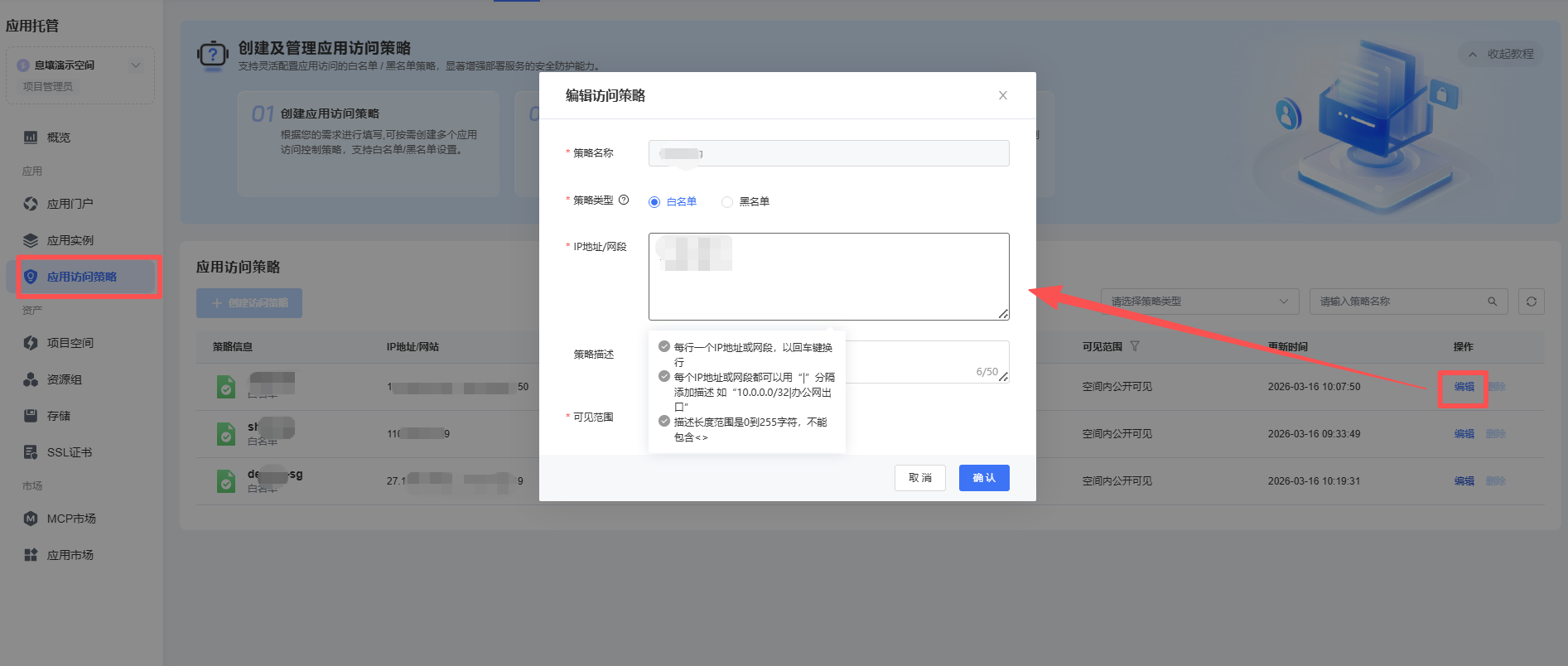Select the 黑名单 radio button
1568x666 pixels.
coord(727,202)
